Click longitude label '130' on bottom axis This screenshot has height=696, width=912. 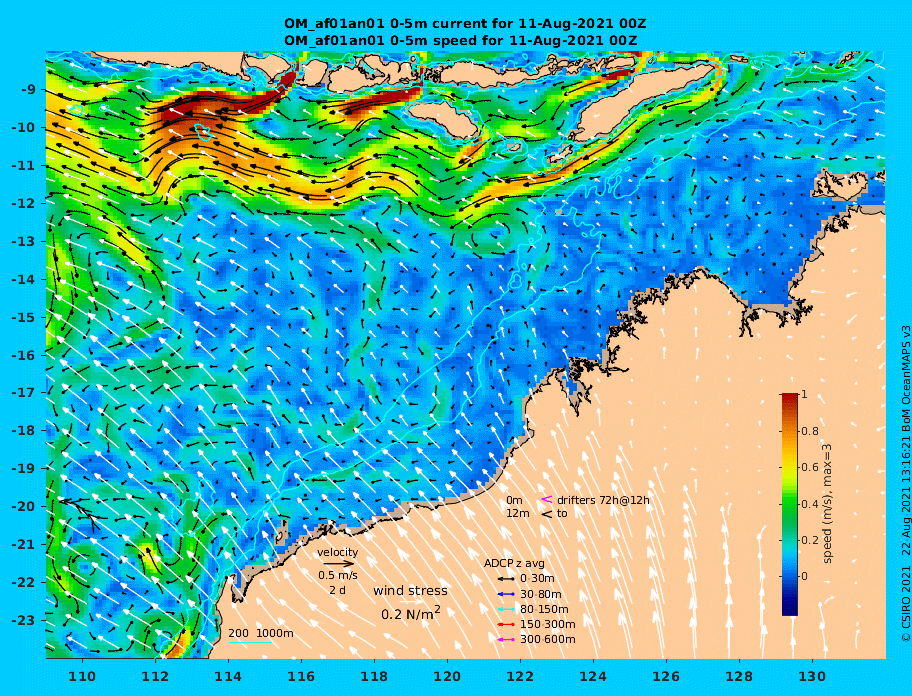[812, 676]
